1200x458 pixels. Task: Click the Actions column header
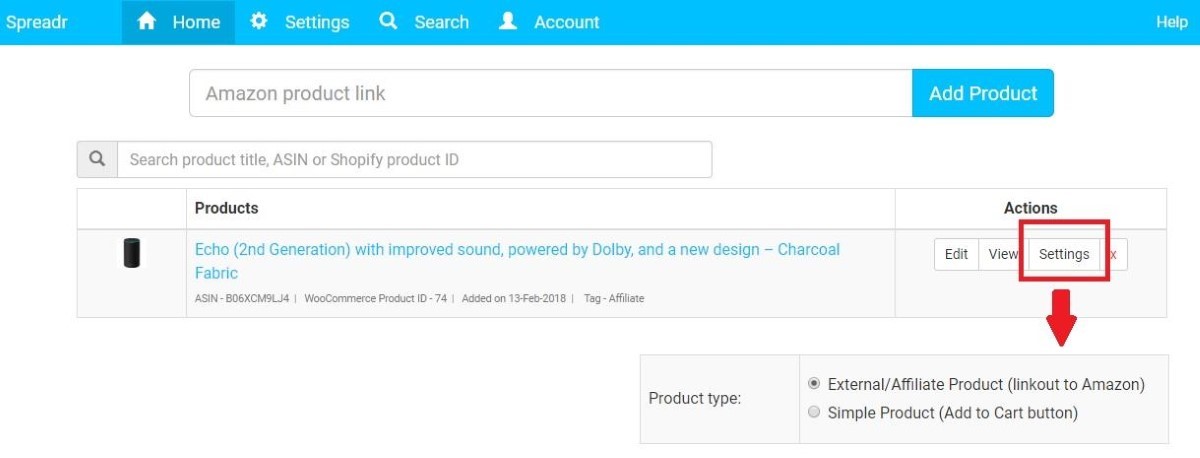click(1030, 208)
